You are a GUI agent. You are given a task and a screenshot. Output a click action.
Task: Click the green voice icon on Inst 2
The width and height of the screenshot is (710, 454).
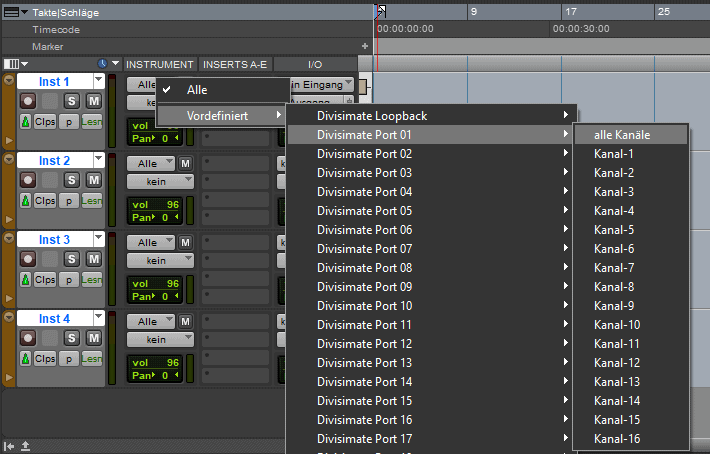tap(26, 201)
